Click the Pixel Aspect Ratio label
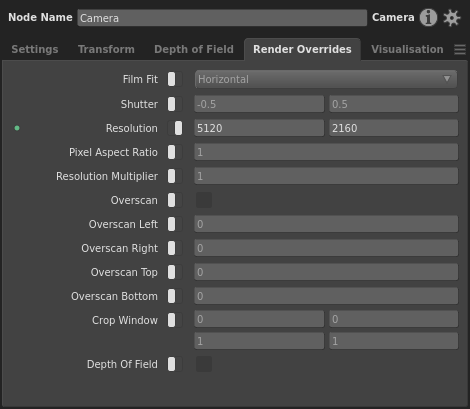Image resolution: width=470 pixels, height=409 pixels. [x=113, y=152]
